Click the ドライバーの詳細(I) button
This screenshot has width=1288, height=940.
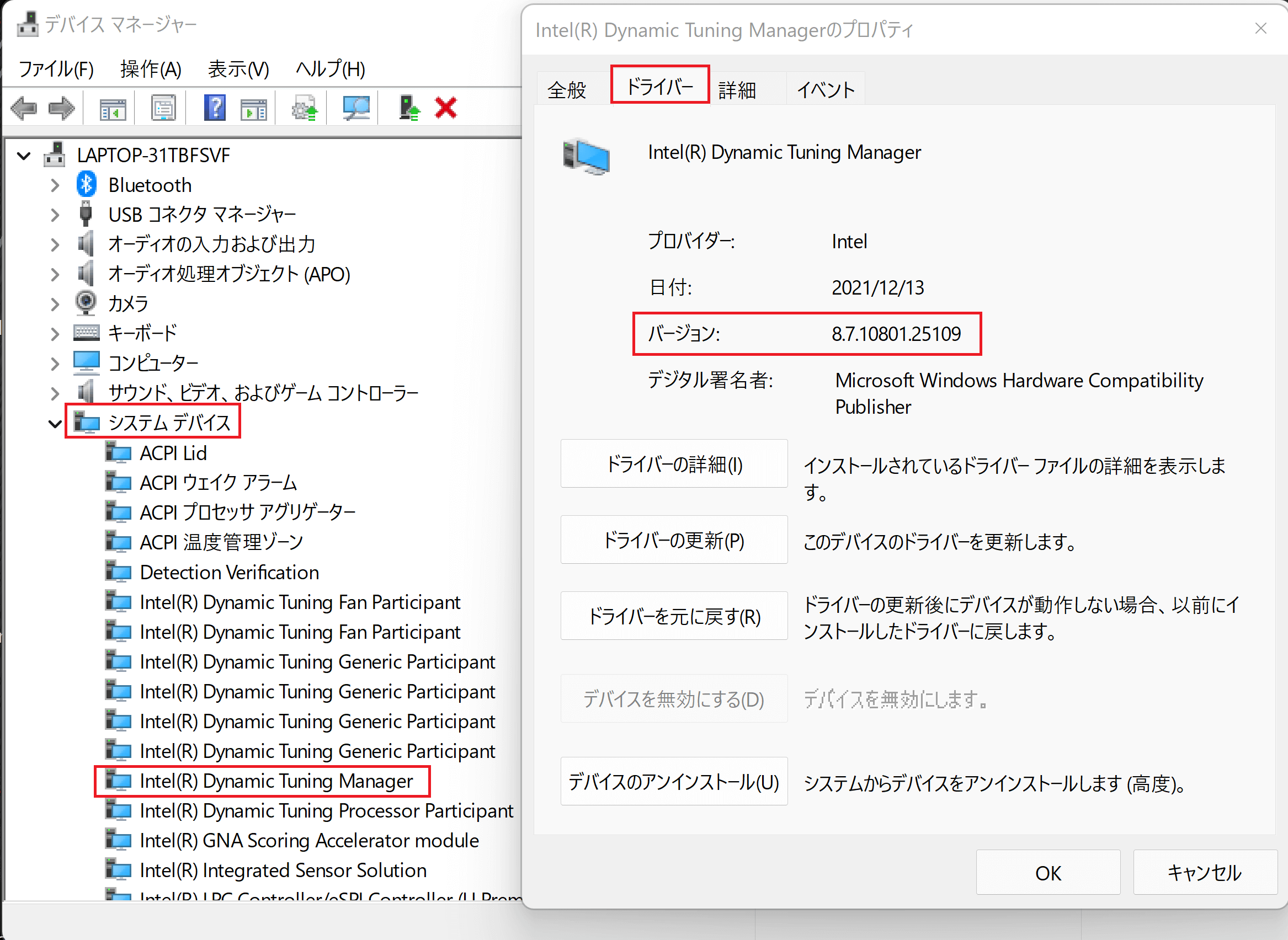pyautogui.click(x=674, y=464)
